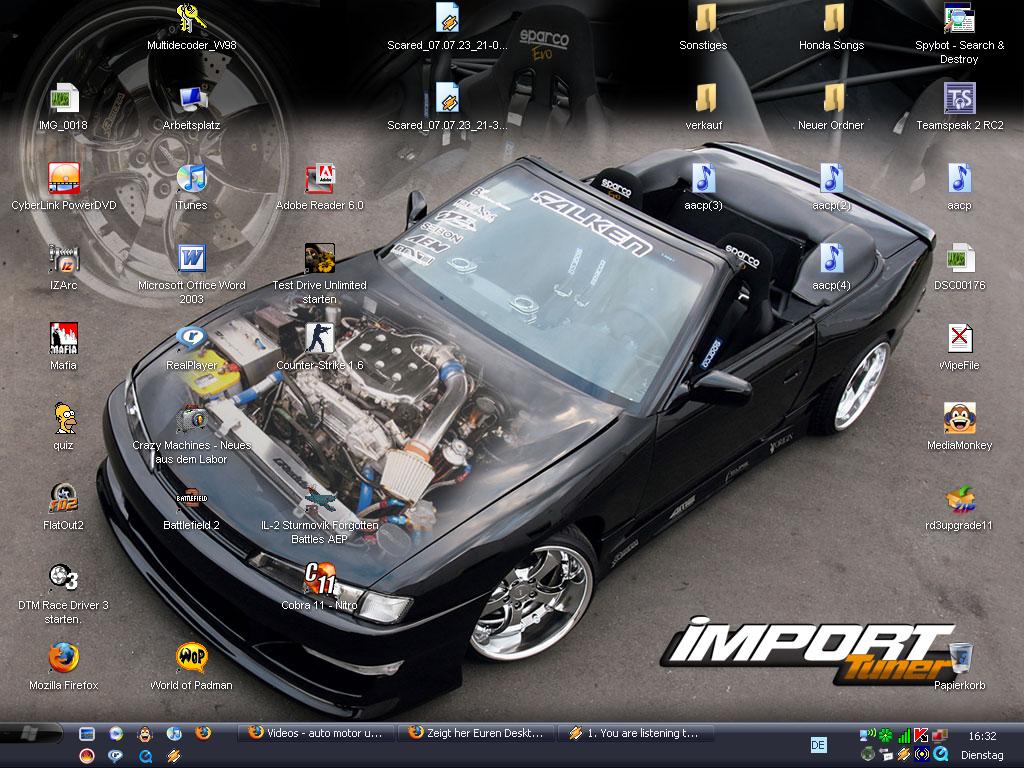
Task: Click the wireless network connection tray icon
Action: pyautogui.click(x=867, y=735)
